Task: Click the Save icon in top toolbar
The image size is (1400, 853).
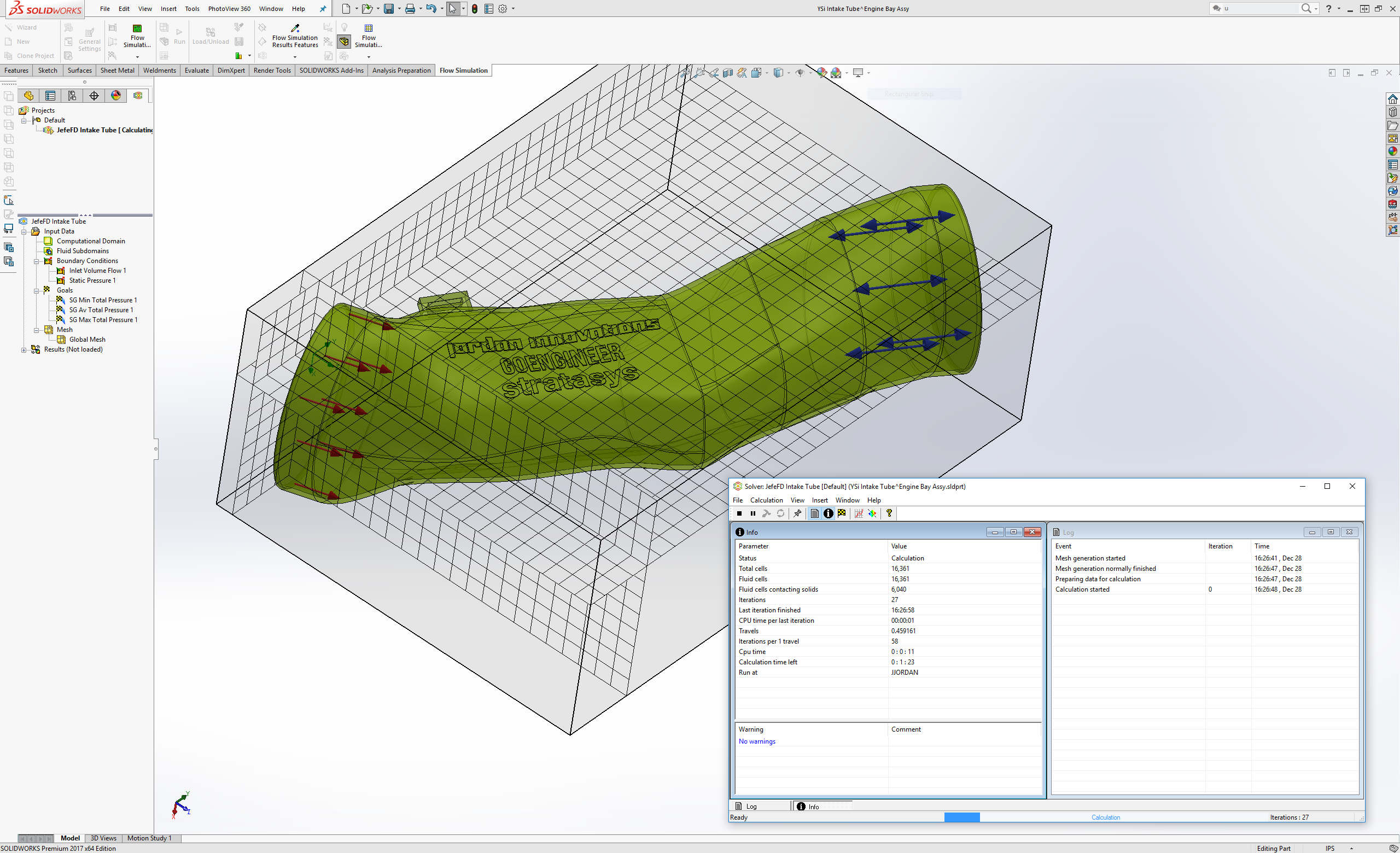Action: [x=389, y=9]
